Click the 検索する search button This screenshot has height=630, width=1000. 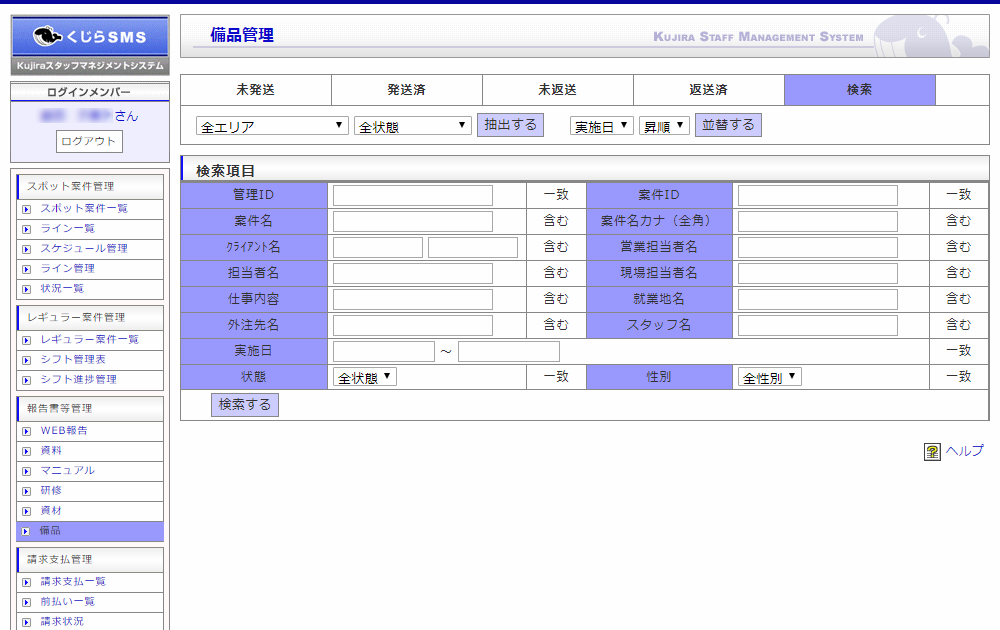point(245,405)
